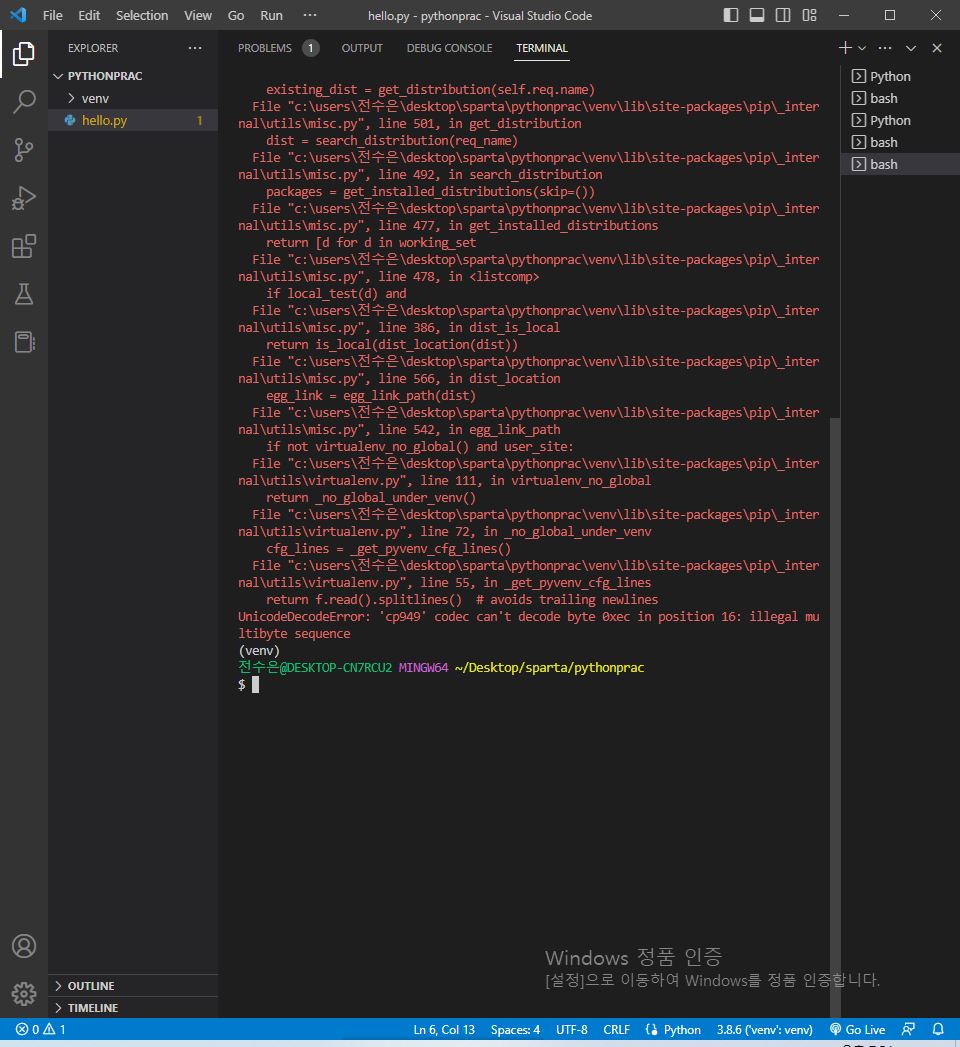The width and height of the screenshot is (960, 1047).
Task: Click errors and warnings status indicator
Action: coord(41,1029)
